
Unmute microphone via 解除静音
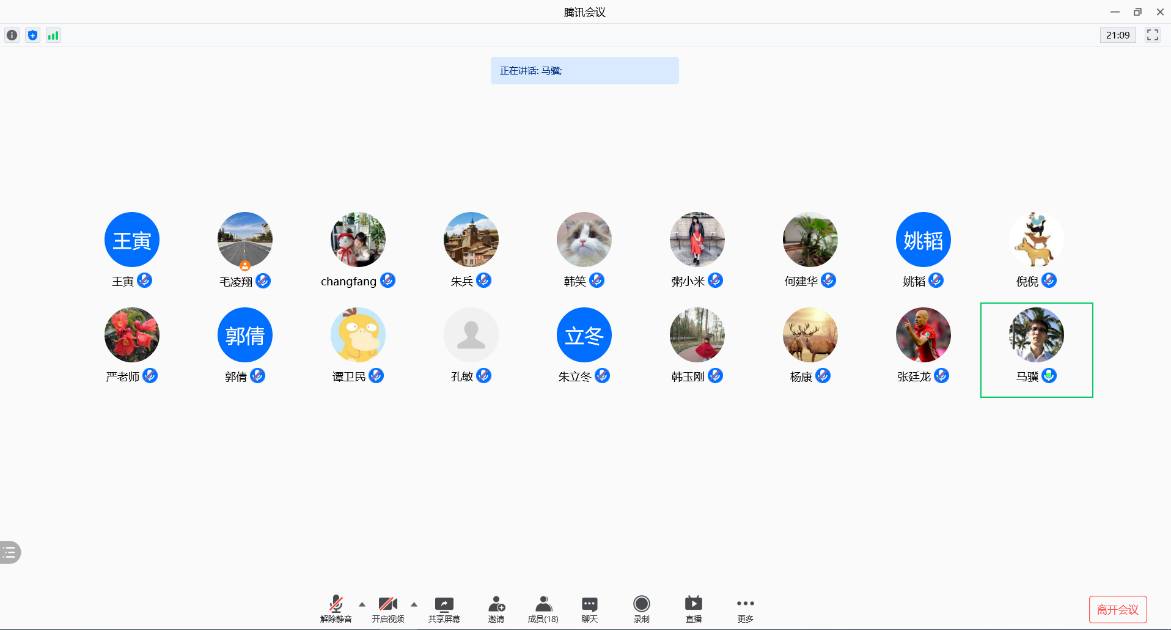tap(336, 605)
